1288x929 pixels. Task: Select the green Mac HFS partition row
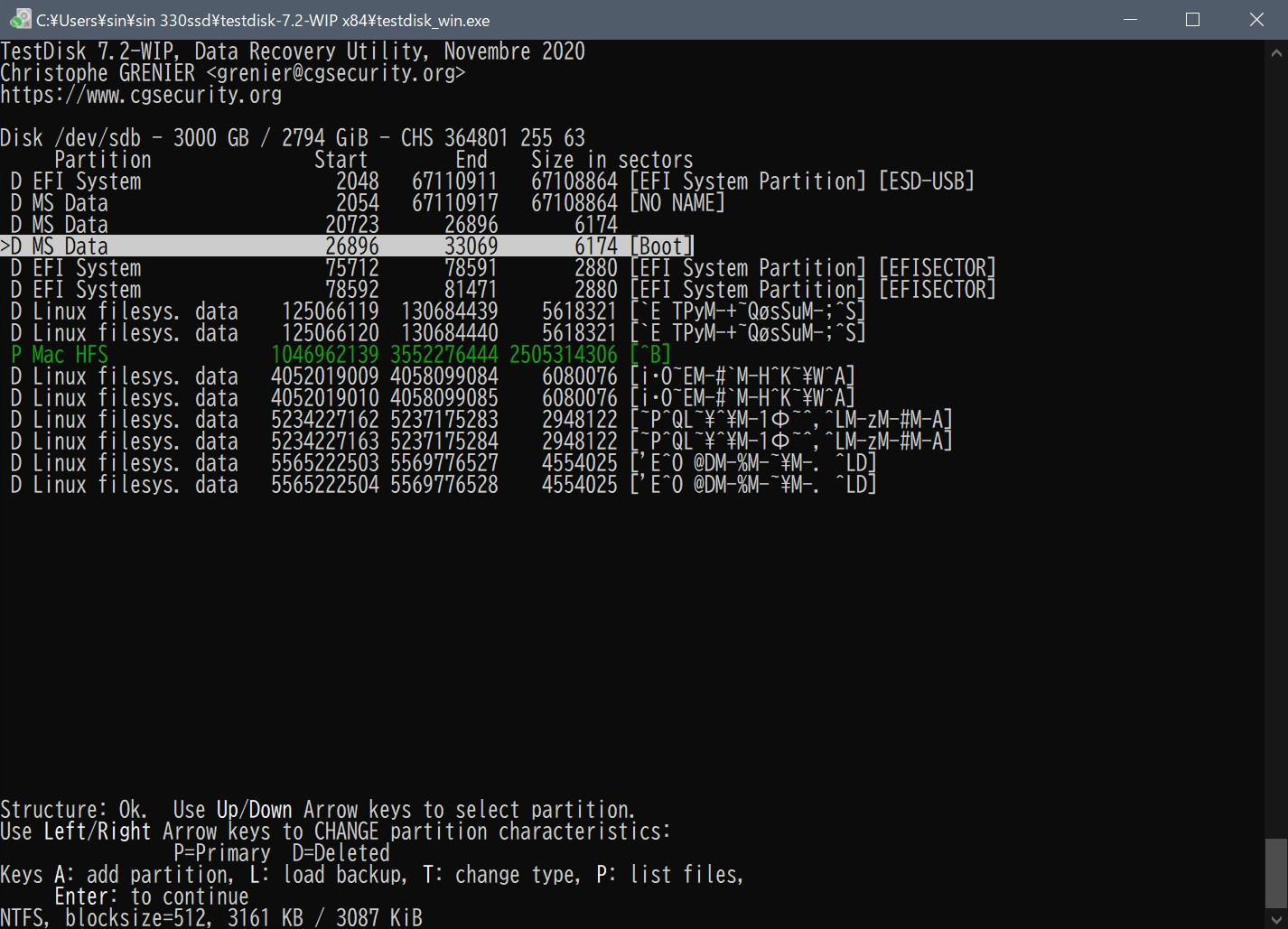(340, 355)
